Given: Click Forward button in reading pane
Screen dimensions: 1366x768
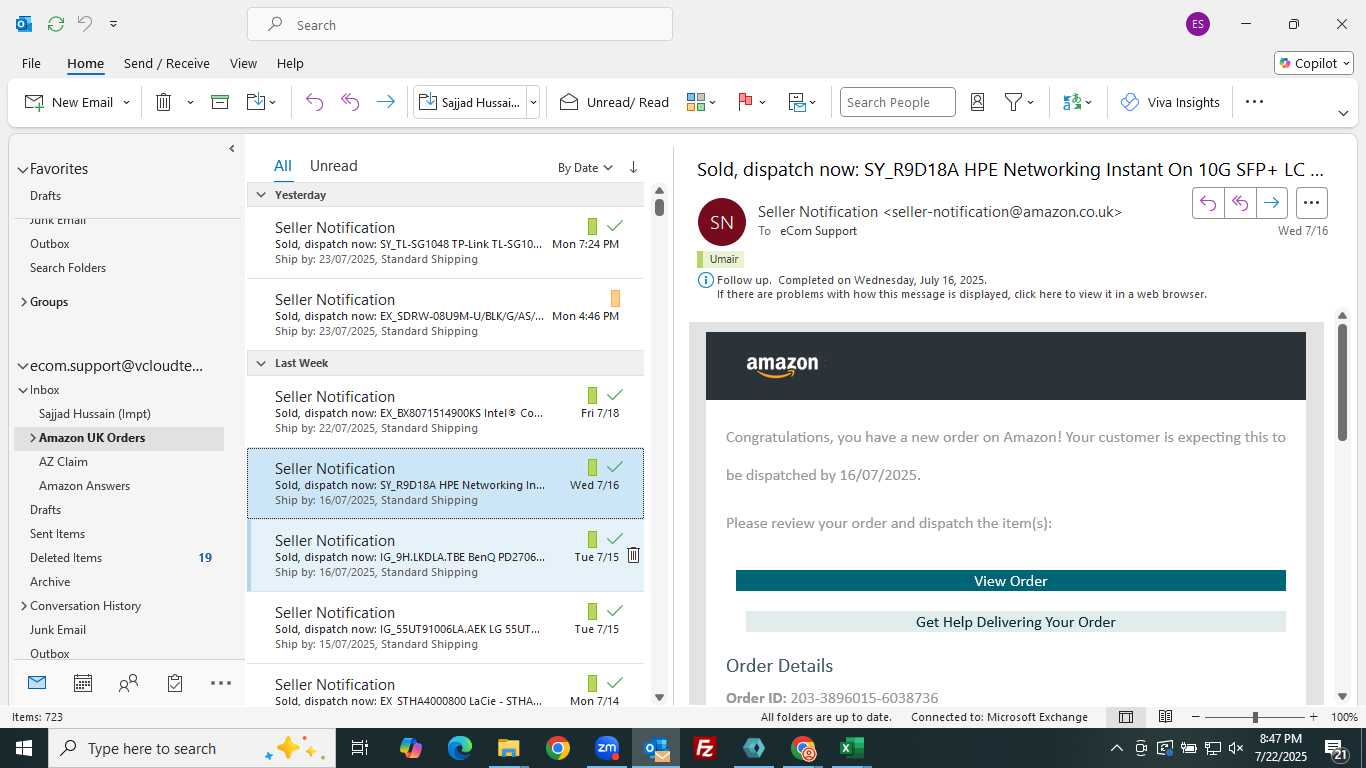Looking at the screenshot, I should [x=1271, y=203].
